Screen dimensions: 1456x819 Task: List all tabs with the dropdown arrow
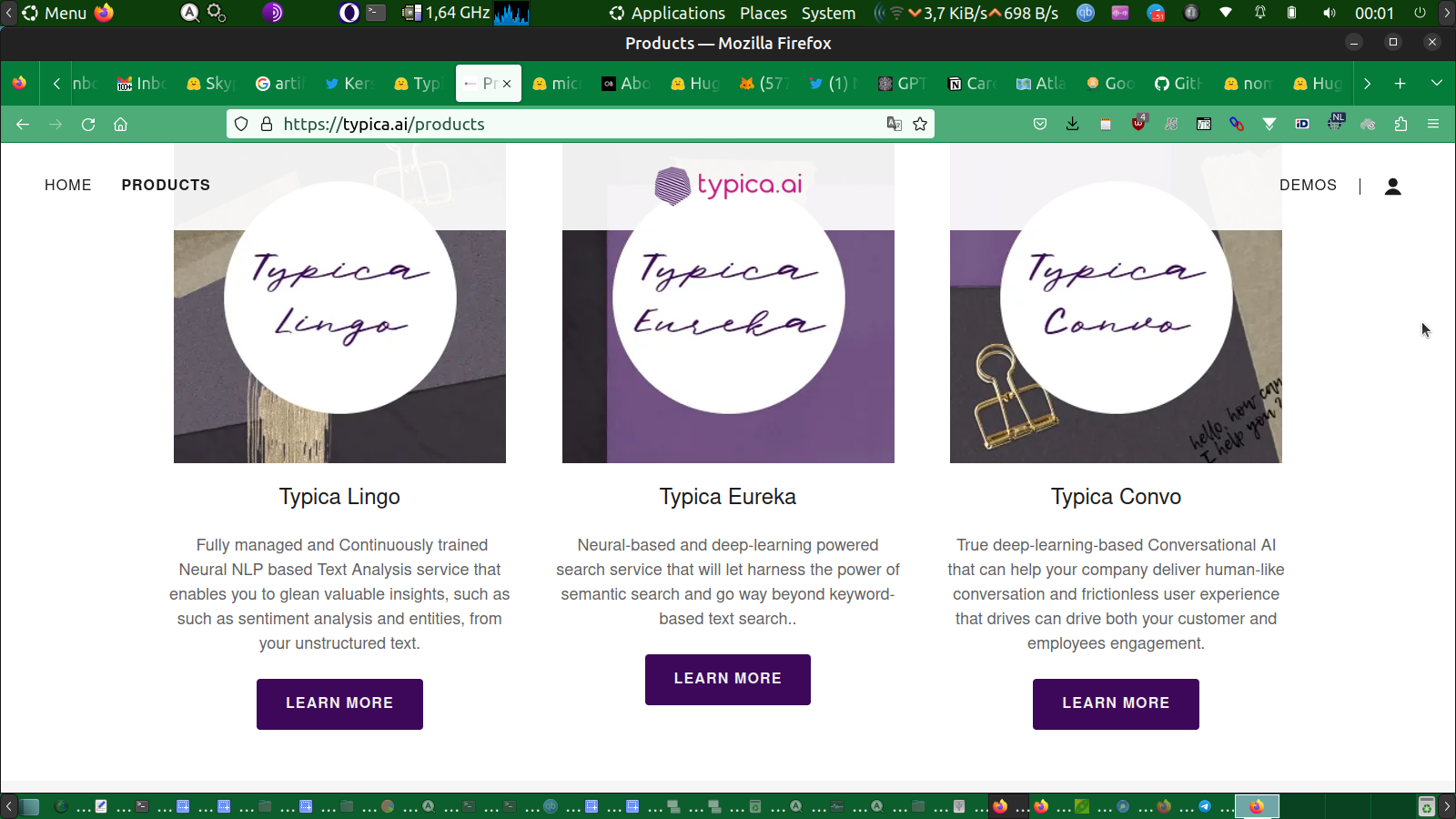coord(1437,84)
